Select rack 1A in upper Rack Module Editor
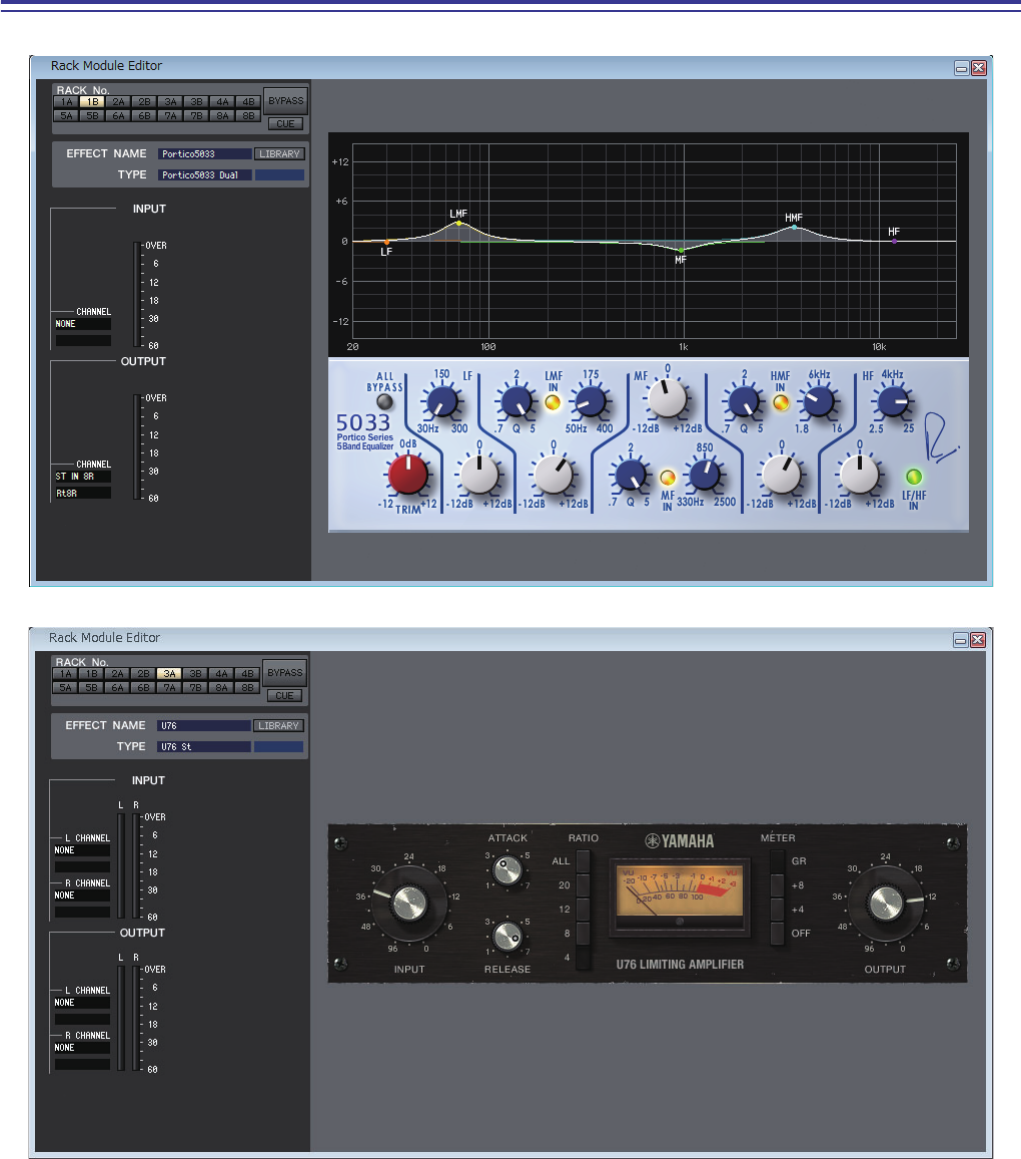 (67, 102)
